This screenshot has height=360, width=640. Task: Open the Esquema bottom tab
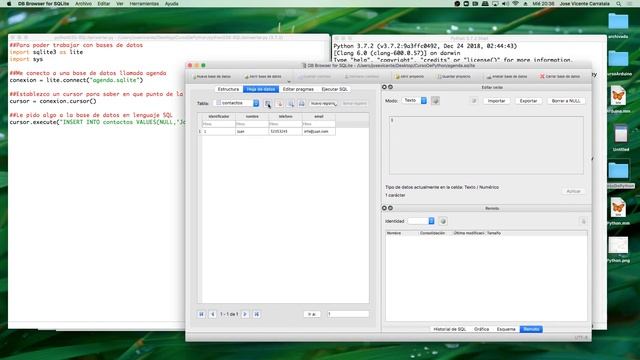tap(506, 329)
